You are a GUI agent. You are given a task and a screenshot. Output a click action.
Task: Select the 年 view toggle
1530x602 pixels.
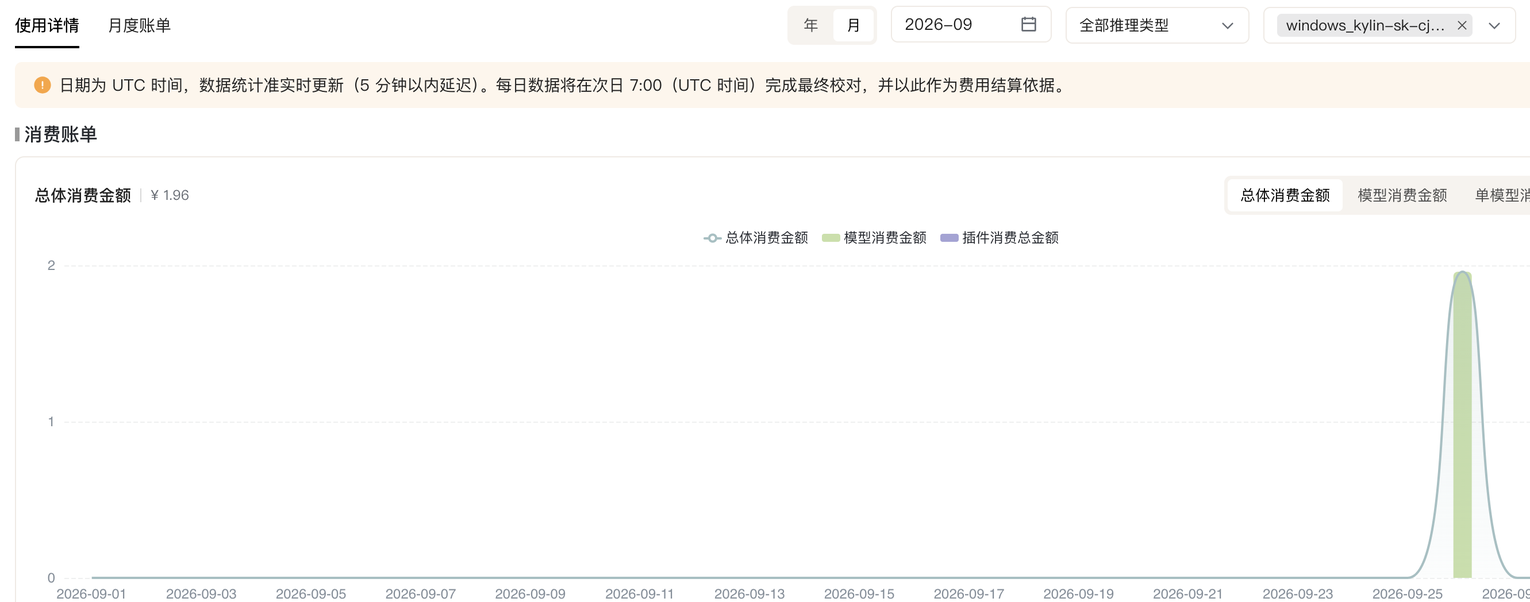click(x=811, y=25)
